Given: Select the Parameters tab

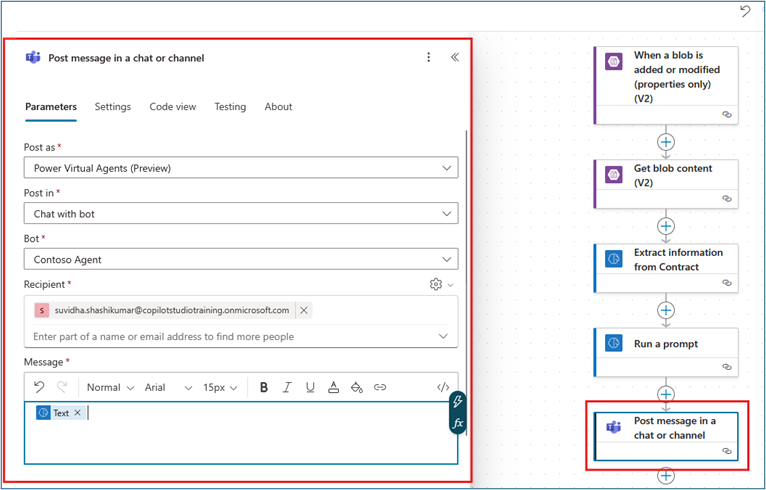Looking at the screenshot, I should 51,107.
